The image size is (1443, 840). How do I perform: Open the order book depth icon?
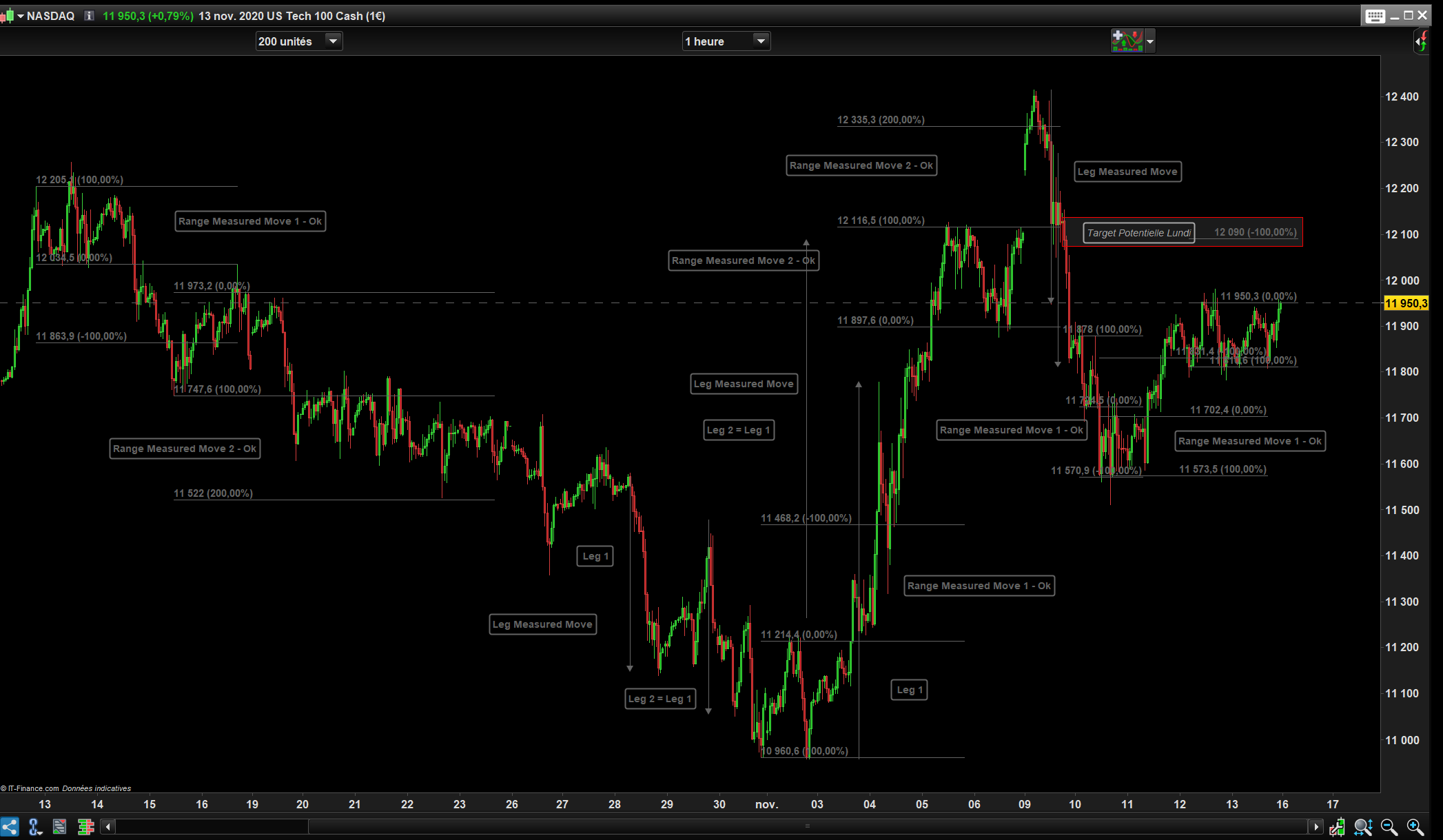[x=85, y=826]
